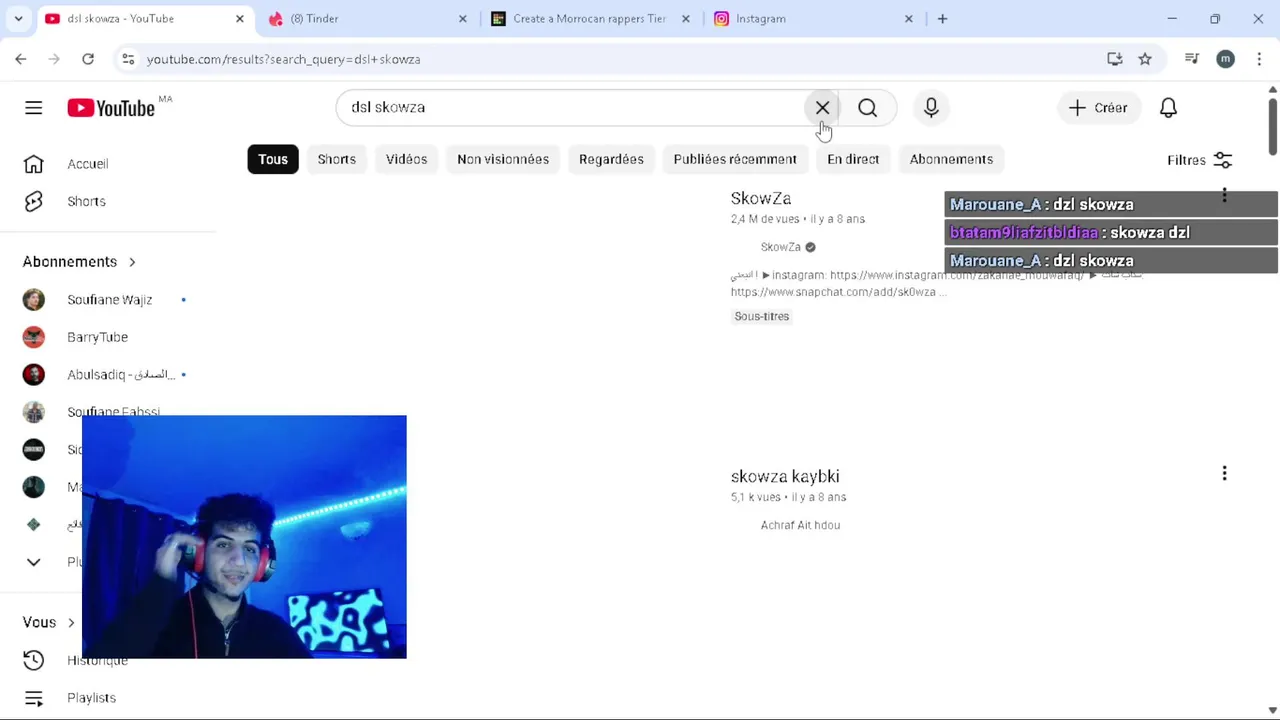1280x720 pixels.
Task: Open Historique icon in sidebar
Action: (33, 660)
